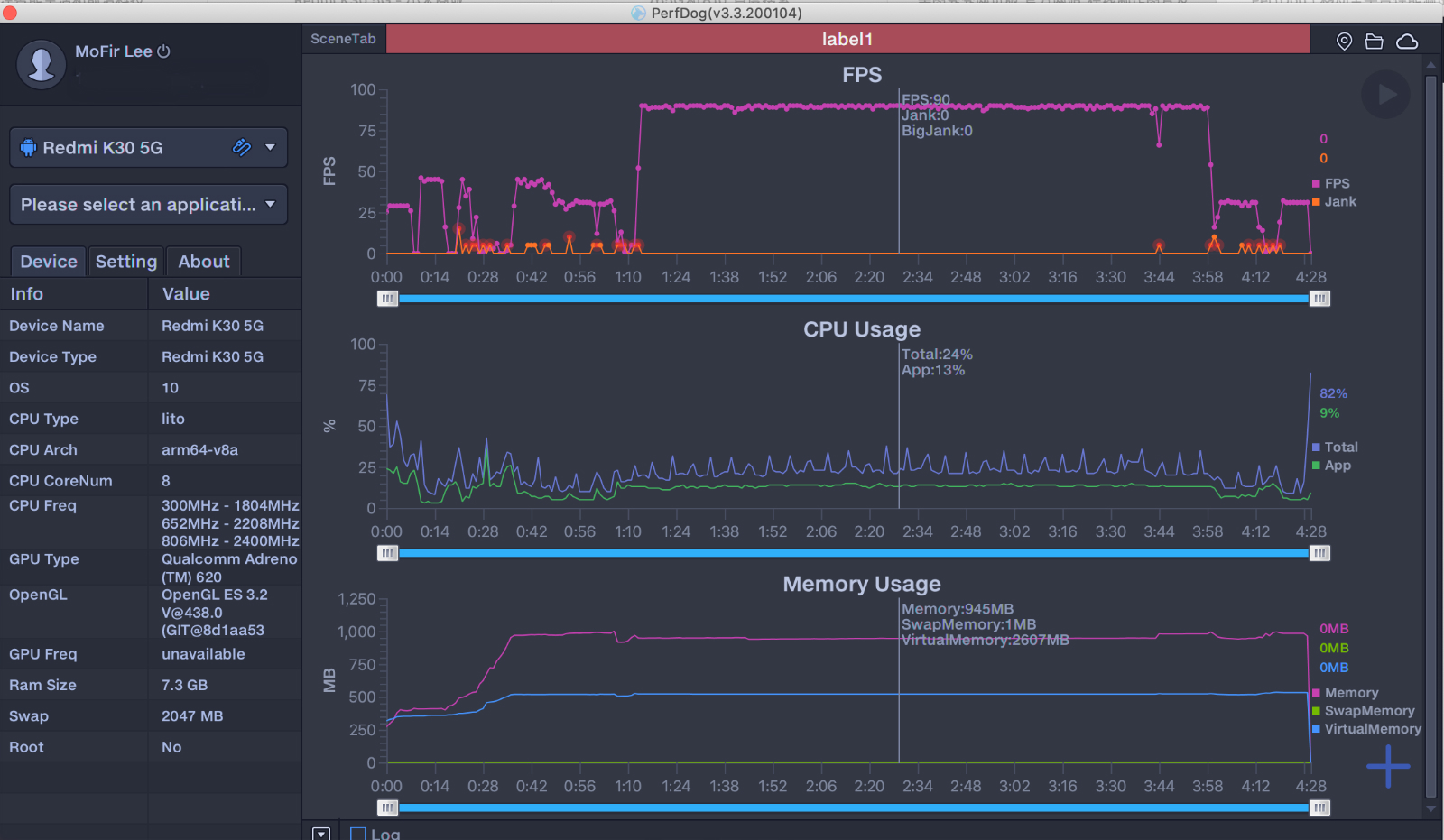Toggle VirtualMemory legend series

tap(1366, 729)
